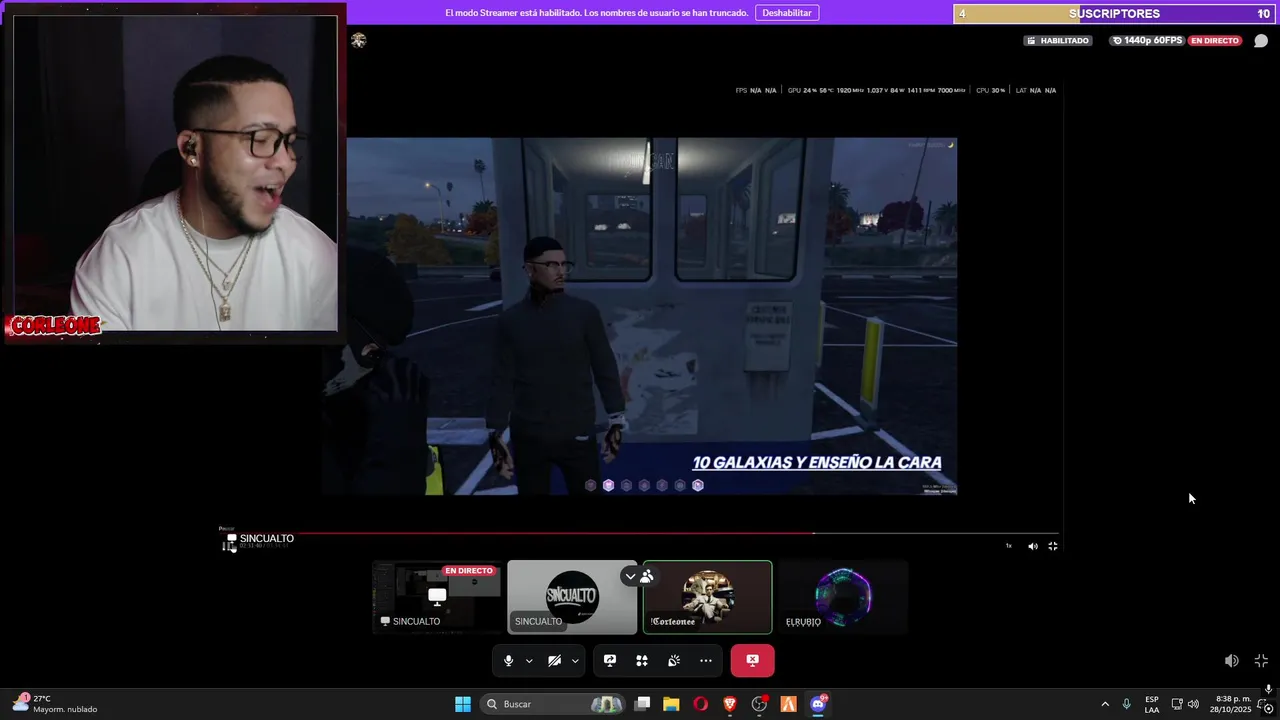The width and height of the screenshot is (1280, 720).
Task: Click the EN DIRECTO badge at top right
Action: (1214, 41)
